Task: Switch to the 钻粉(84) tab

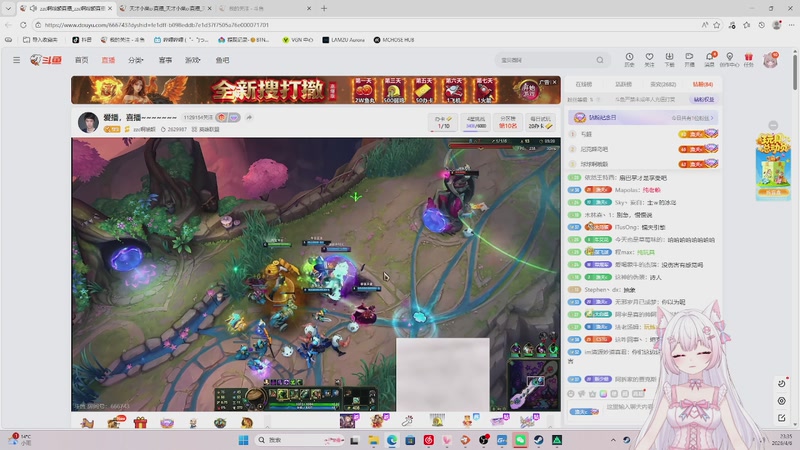Action: point(703,84)
